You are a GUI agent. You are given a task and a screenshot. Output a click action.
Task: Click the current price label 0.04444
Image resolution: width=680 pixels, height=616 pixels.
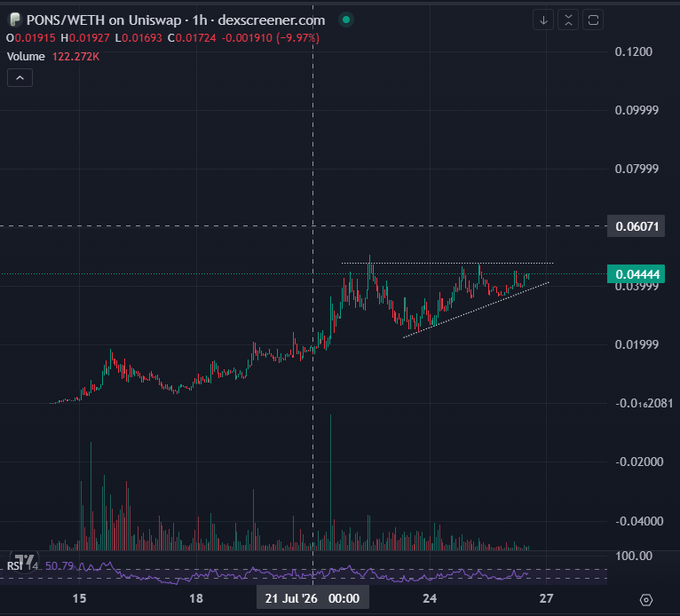pyautogui.click(x=636, y=274)
